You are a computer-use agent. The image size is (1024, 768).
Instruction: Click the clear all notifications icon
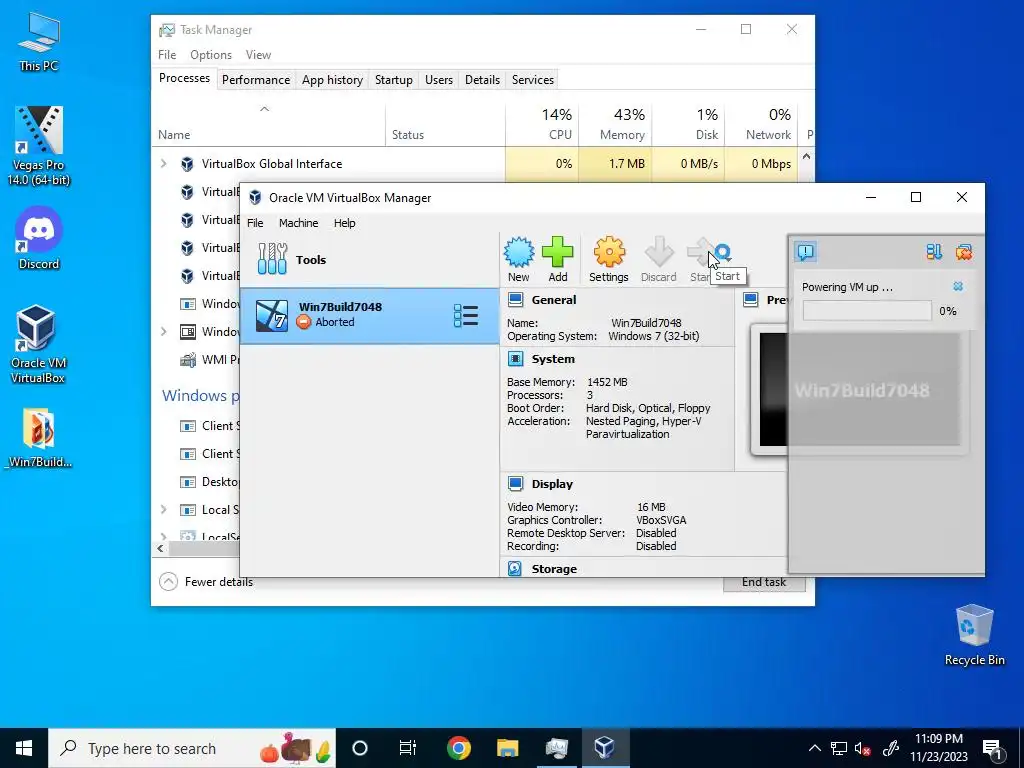[x=963, y=251]
